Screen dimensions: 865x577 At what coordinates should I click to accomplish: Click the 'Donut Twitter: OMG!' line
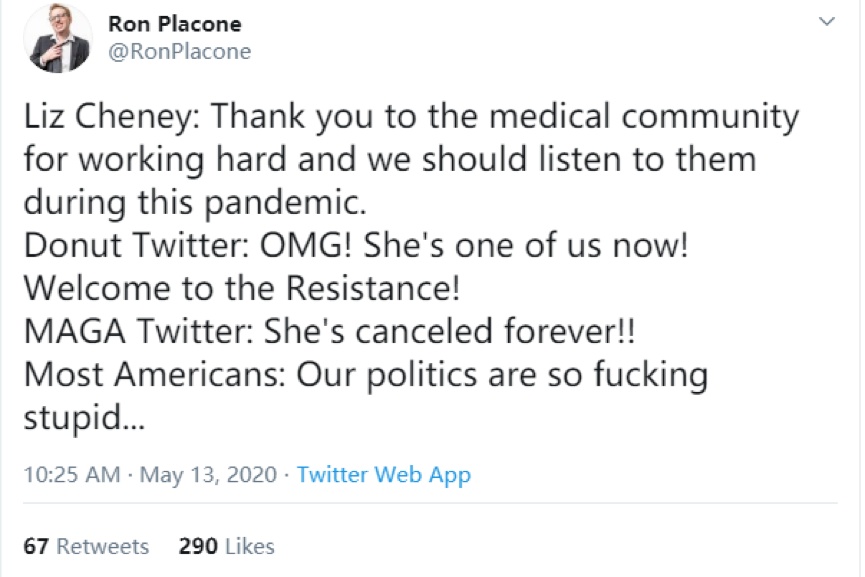[x=355, y=246]
